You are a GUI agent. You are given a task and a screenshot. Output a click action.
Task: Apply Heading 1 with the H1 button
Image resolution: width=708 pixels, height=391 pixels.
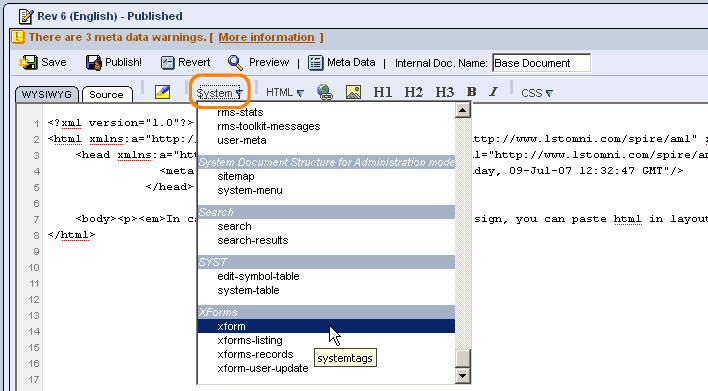(382, 92)
